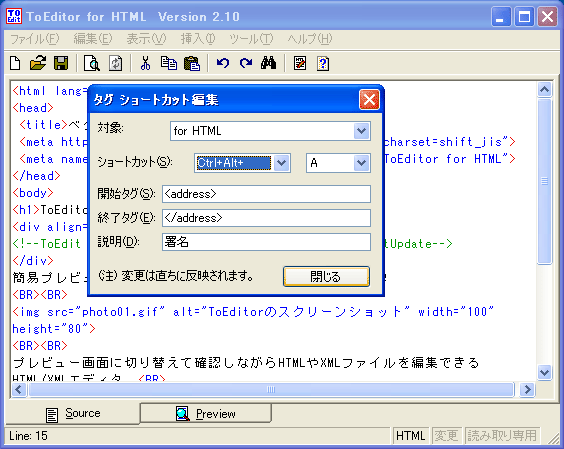Click the editor scroll down arrow

pos(545,372)
